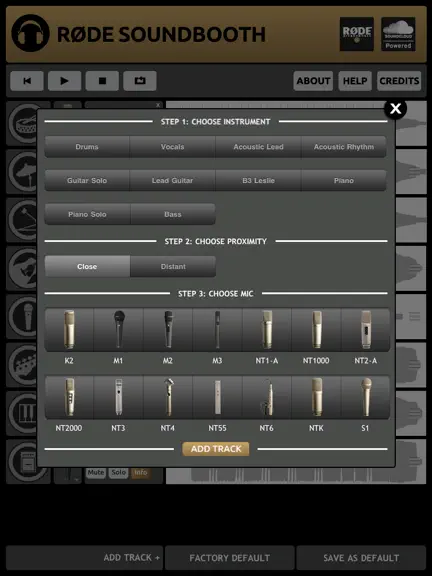Choose the M2 microphone
The width and height of the screenshot is (432, 576).
pos(168,330)
